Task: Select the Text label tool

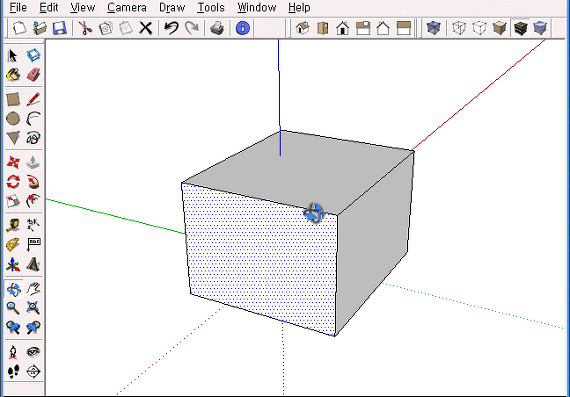Action: click(x=33, y=245)
